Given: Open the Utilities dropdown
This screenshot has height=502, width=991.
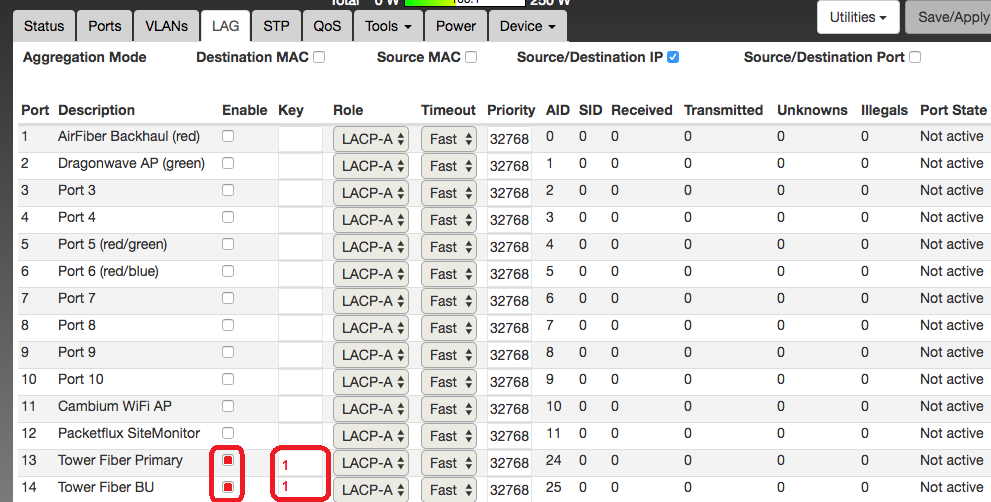Looking at the screenshot, I should click(858, 17).
